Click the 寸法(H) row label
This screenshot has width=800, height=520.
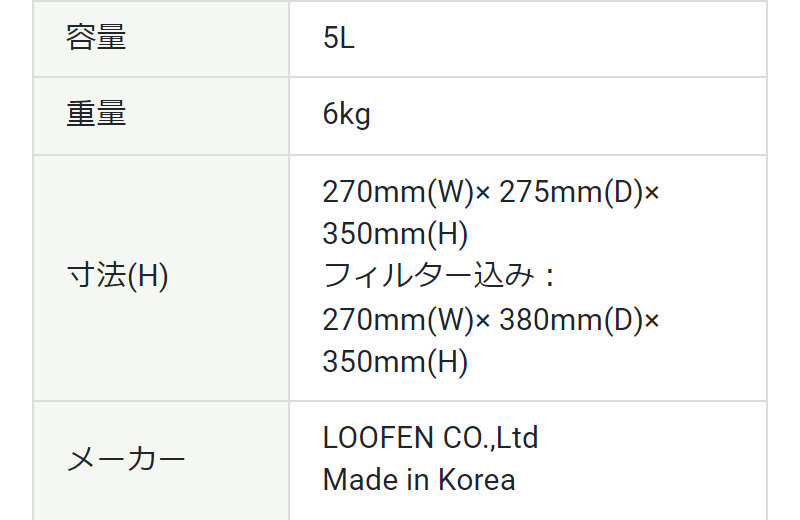coord(117,276)
